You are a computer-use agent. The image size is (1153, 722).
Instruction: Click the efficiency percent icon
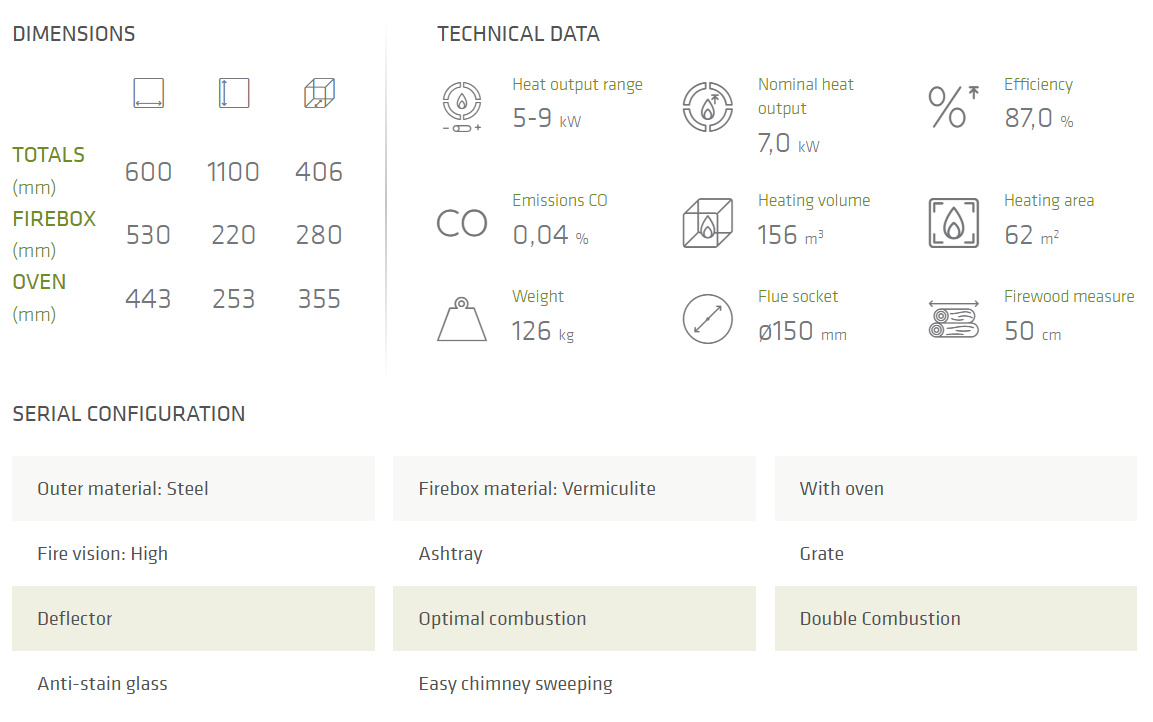954,107
